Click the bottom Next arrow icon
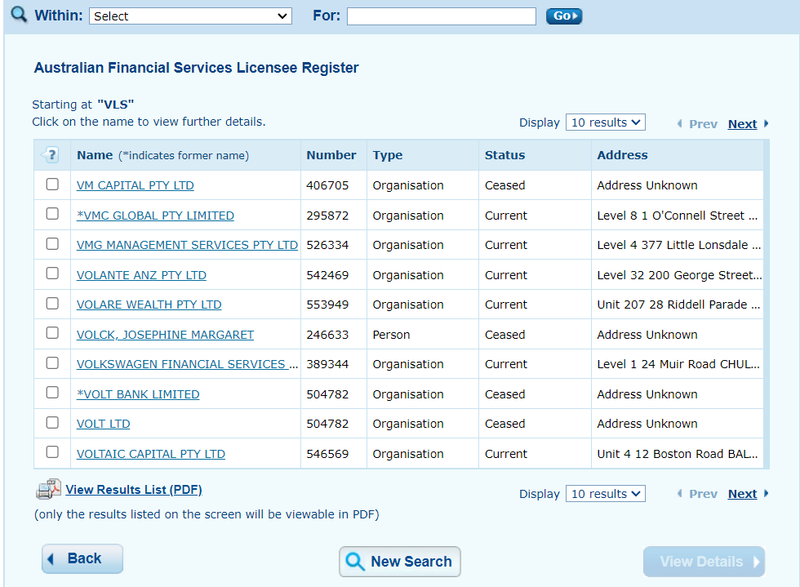The height and width of the screenshot is (587, 800). pos(766,493)
